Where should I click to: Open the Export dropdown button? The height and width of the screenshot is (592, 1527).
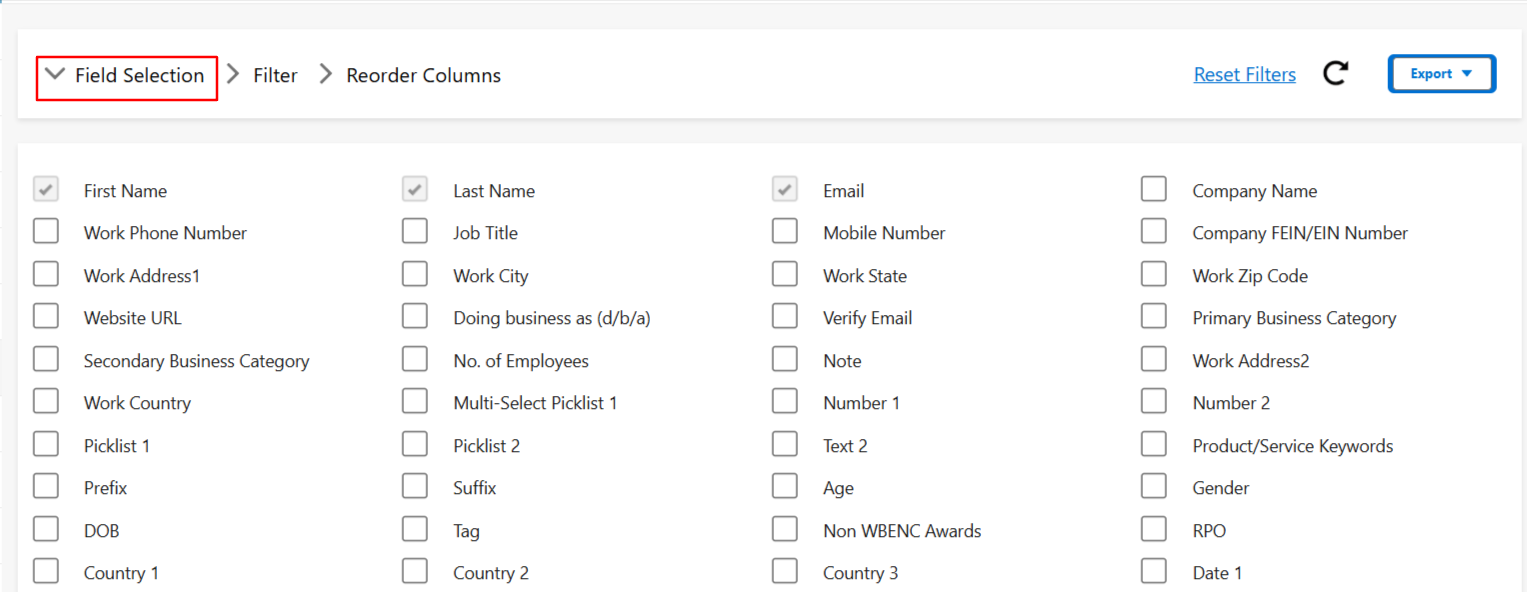1441,74
